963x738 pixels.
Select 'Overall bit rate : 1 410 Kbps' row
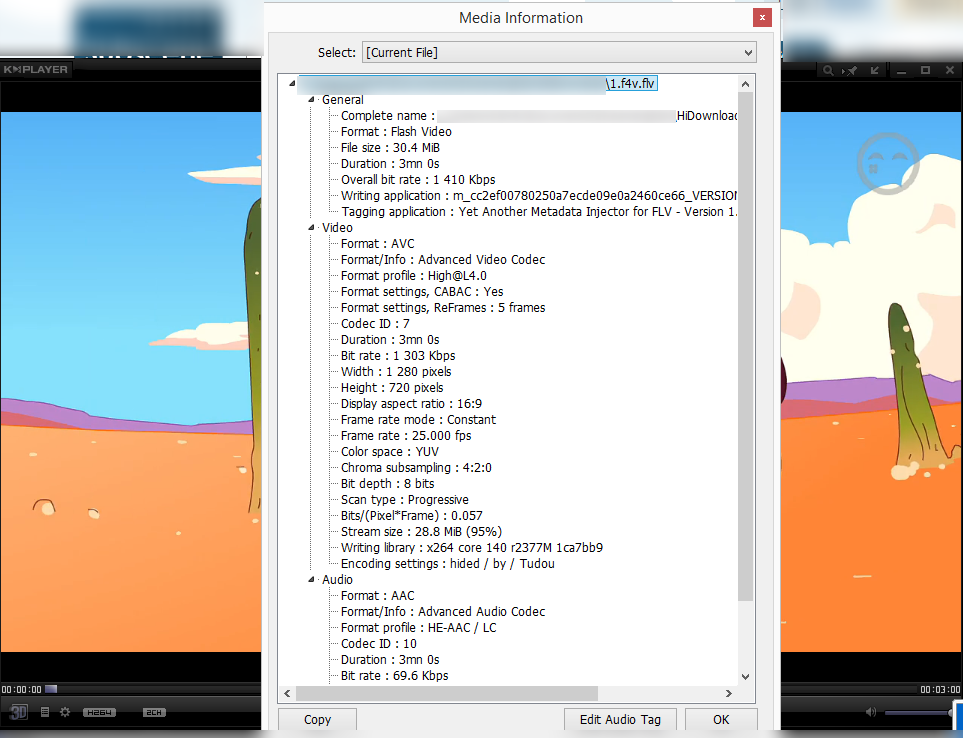[x=418, y=179]
